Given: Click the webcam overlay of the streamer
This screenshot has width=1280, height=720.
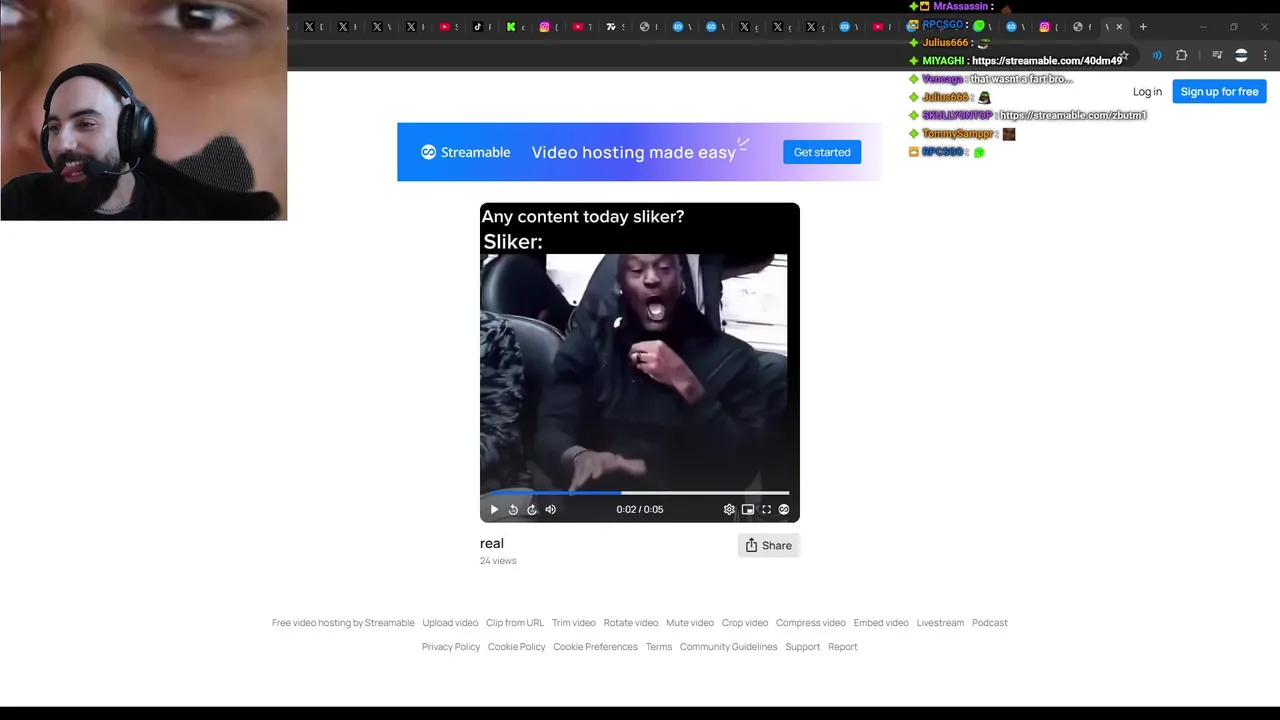Looking at the screenshot, I should (144, 110).
